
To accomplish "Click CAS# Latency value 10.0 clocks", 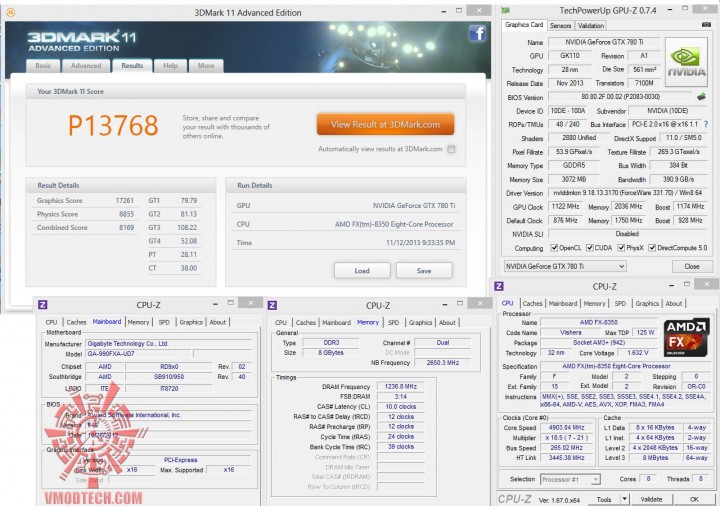I will (400, 407).
